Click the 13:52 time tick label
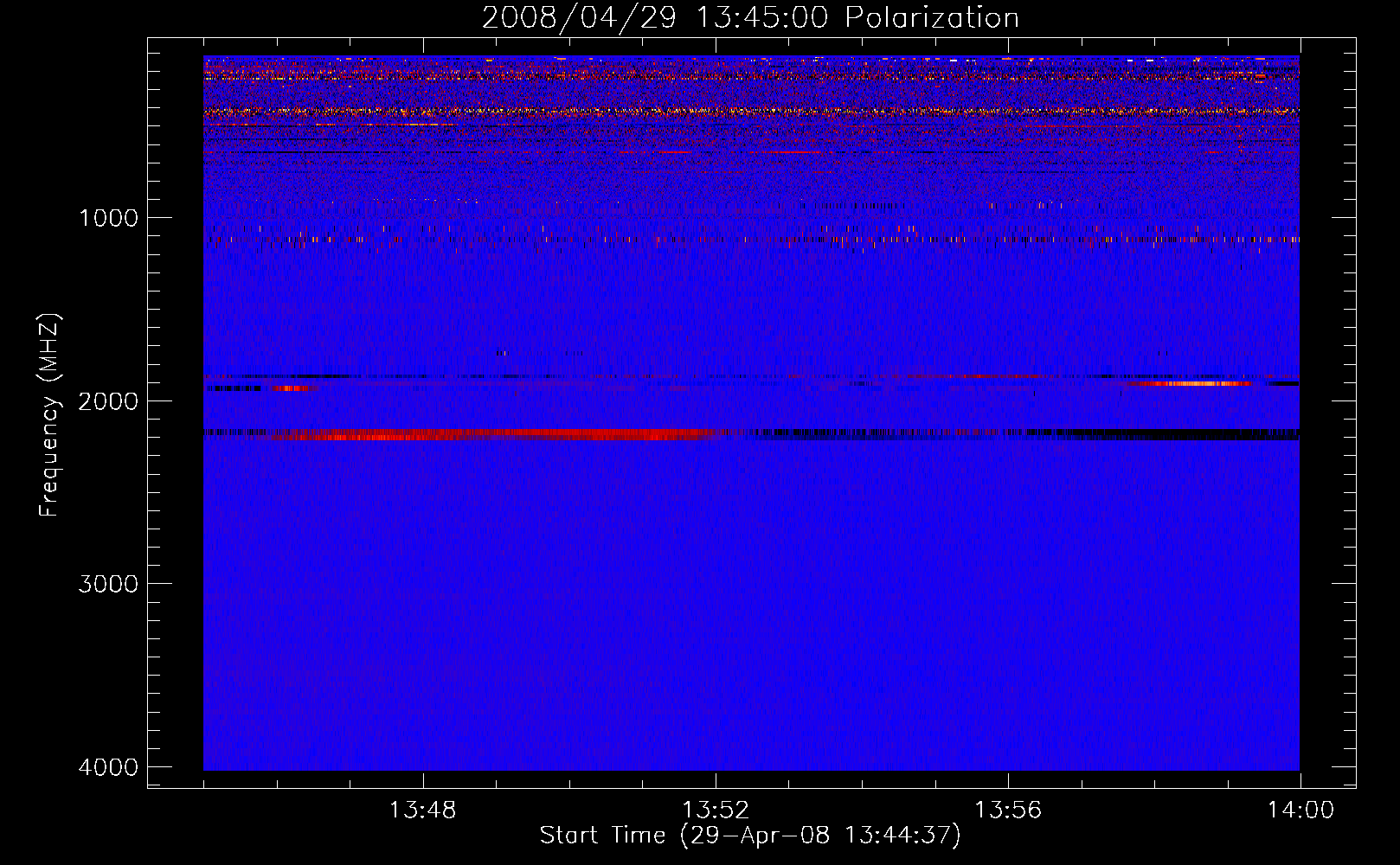Image resolution: width=1400 pixels, height=865 pixels. pyautogui.click(x=715, y=811)
